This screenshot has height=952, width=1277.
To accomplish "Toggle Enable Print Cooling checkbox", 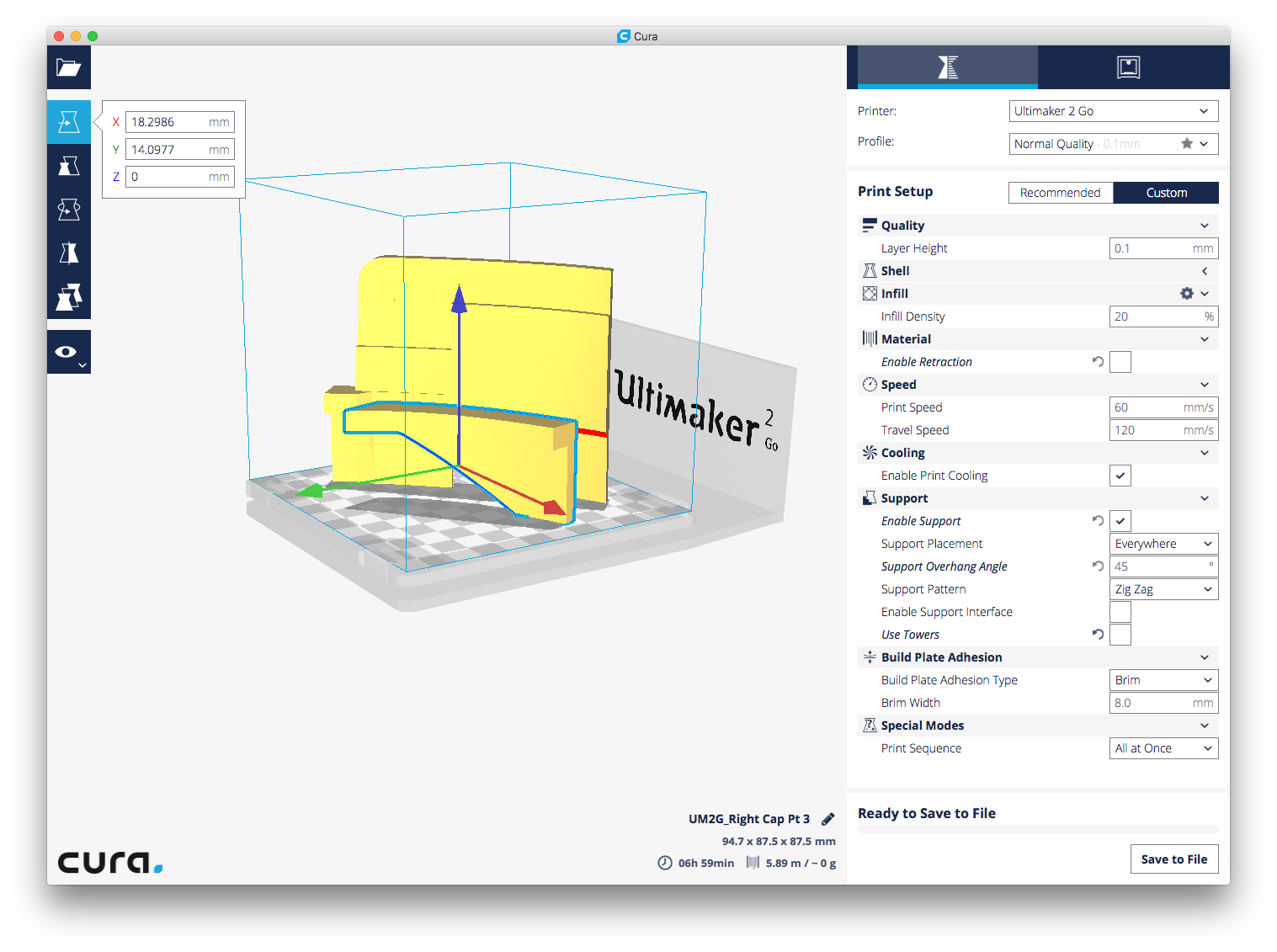I will [x=1120, y=476].
